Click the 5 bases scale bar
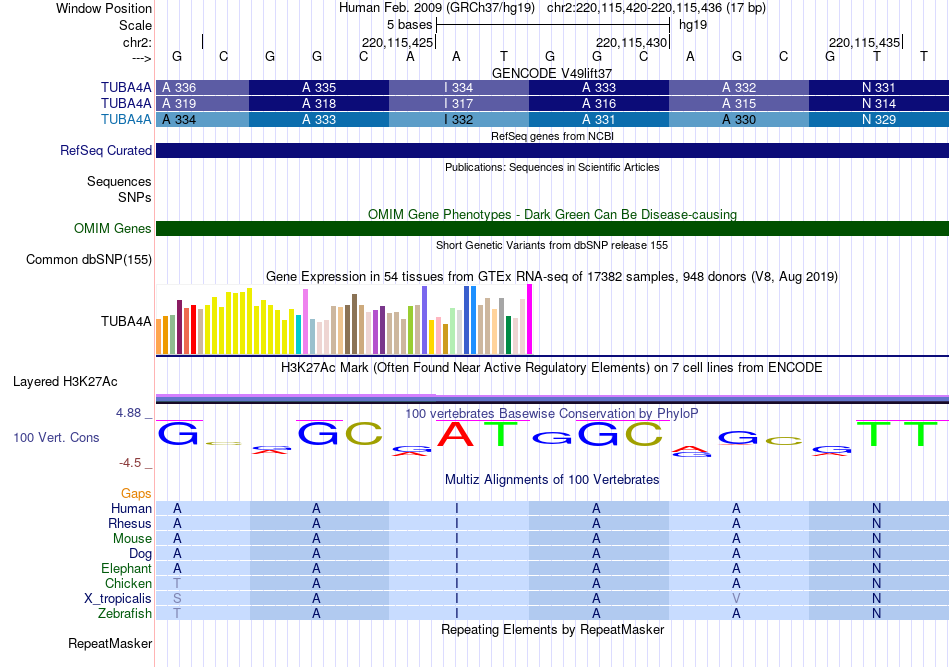950x667 pixels. [553, 25]
